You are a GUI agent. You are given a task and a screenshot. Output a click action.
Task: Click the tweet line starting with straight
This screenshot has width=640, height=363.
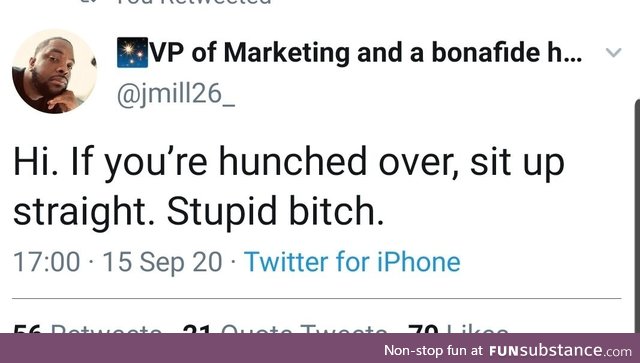point(199,212)
